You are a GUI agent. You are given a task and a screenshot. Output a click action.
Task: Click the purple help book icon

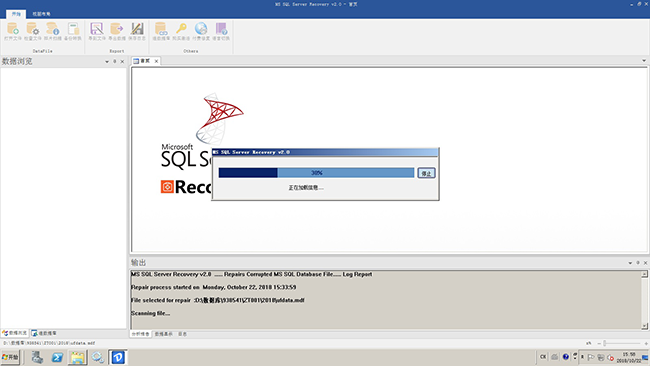[221, 29]
